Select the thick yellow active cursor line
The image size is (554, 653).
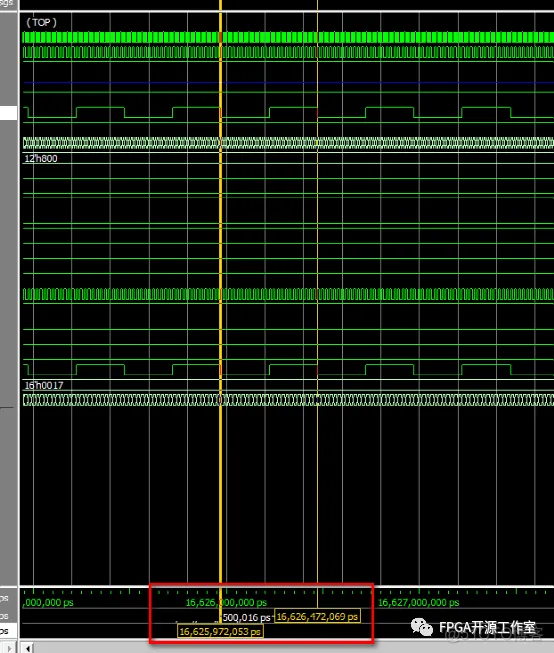coord(220,292)
